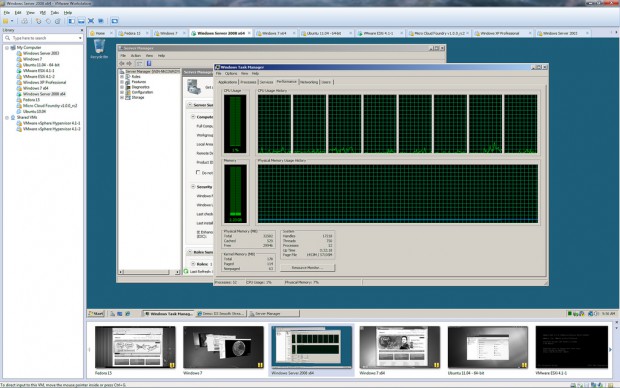Expand the Diagnostics node in Server Manager
This screenshot has width=620, height=388.
[x=122, y=87]
